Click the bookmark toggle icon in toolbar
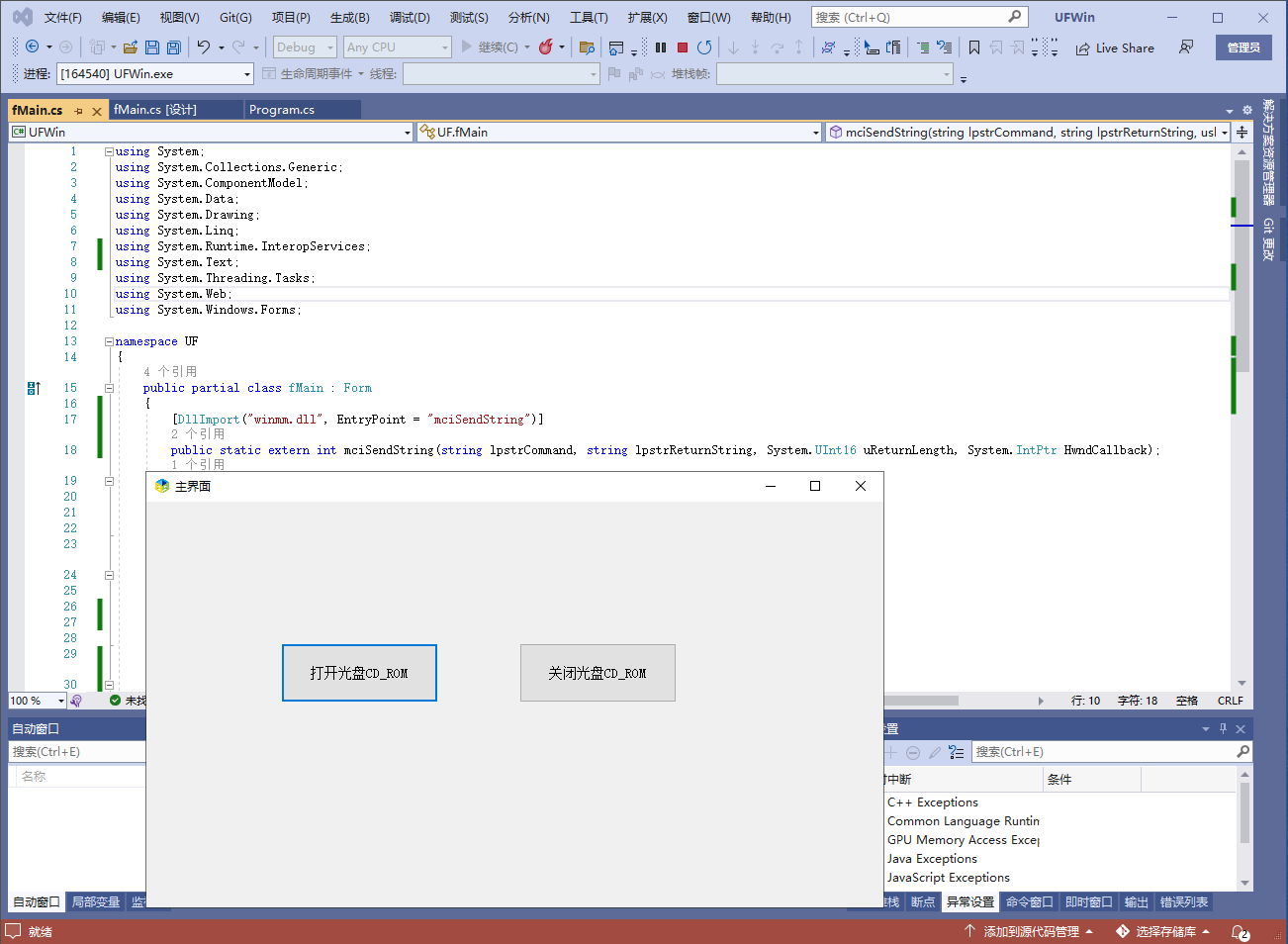 (x=974, y=47)
